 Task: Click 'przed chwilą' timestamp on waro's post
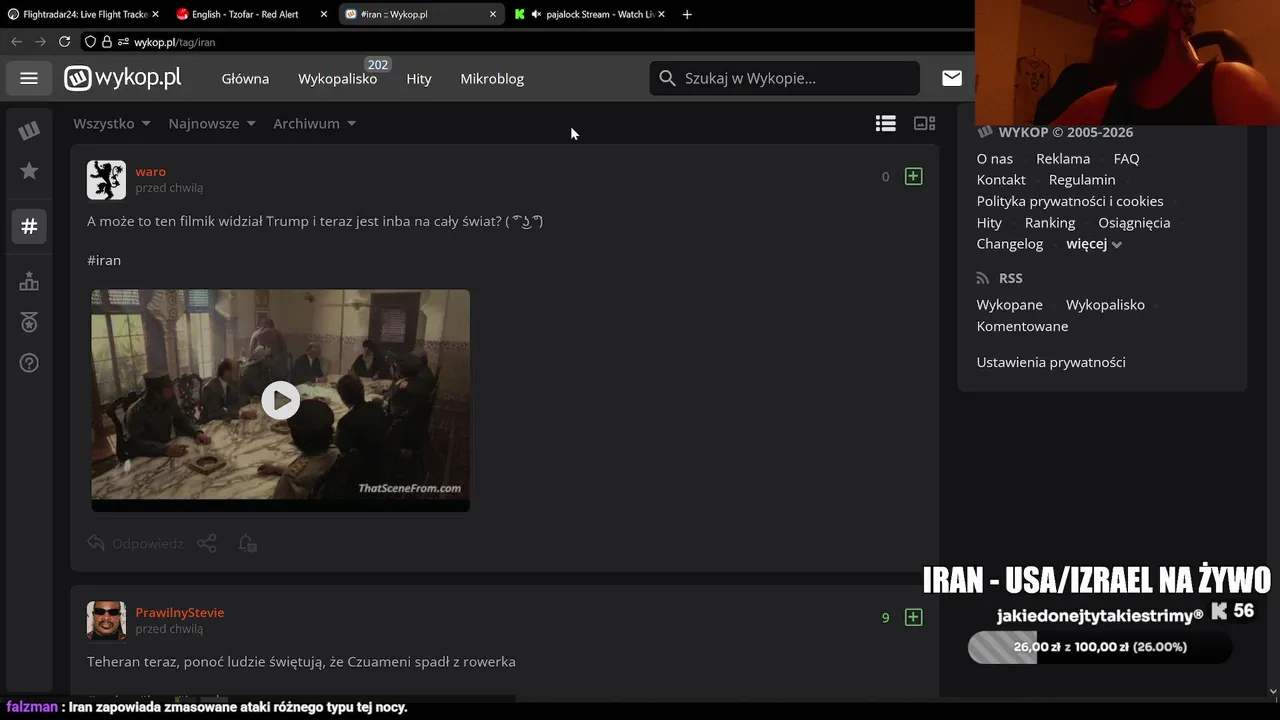[169, 188]
